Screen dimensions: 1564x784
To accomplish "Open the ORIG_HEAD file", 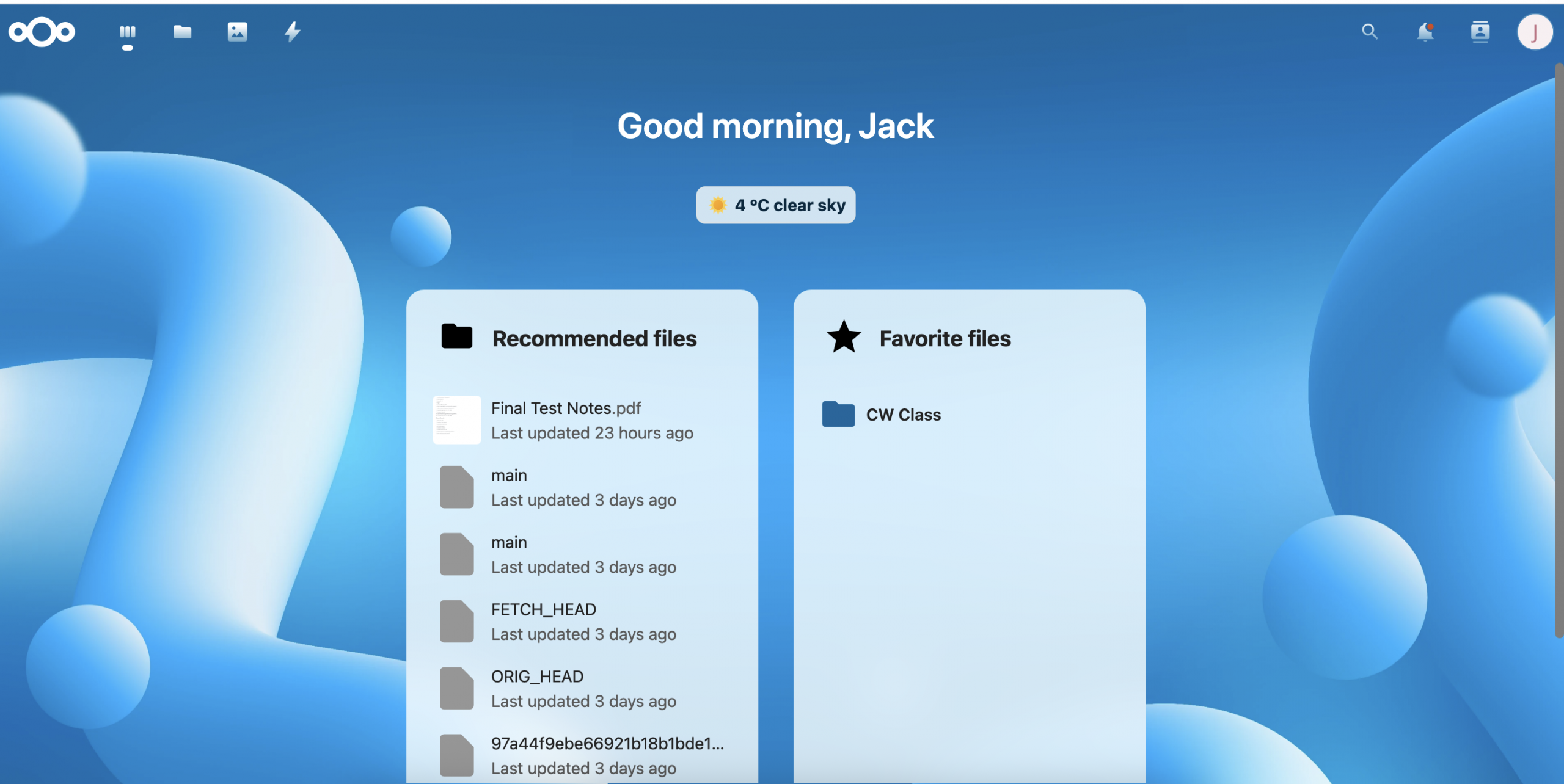I will [x=582, y=689].
